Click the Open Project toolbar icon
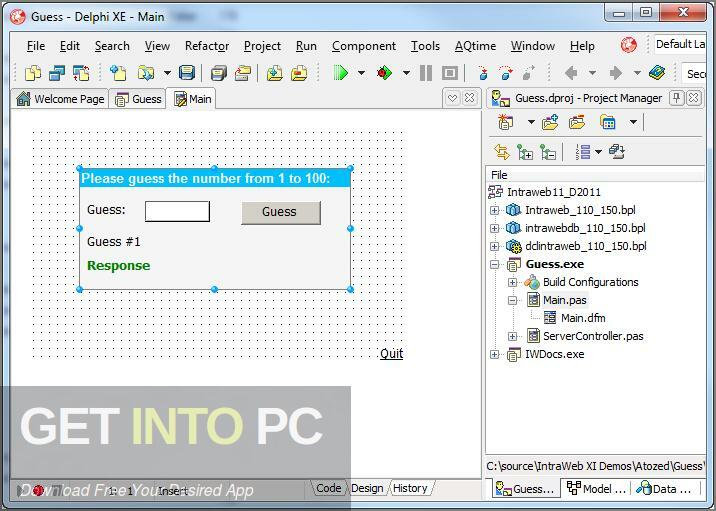 pyautogui.click(x=243, y=73)
